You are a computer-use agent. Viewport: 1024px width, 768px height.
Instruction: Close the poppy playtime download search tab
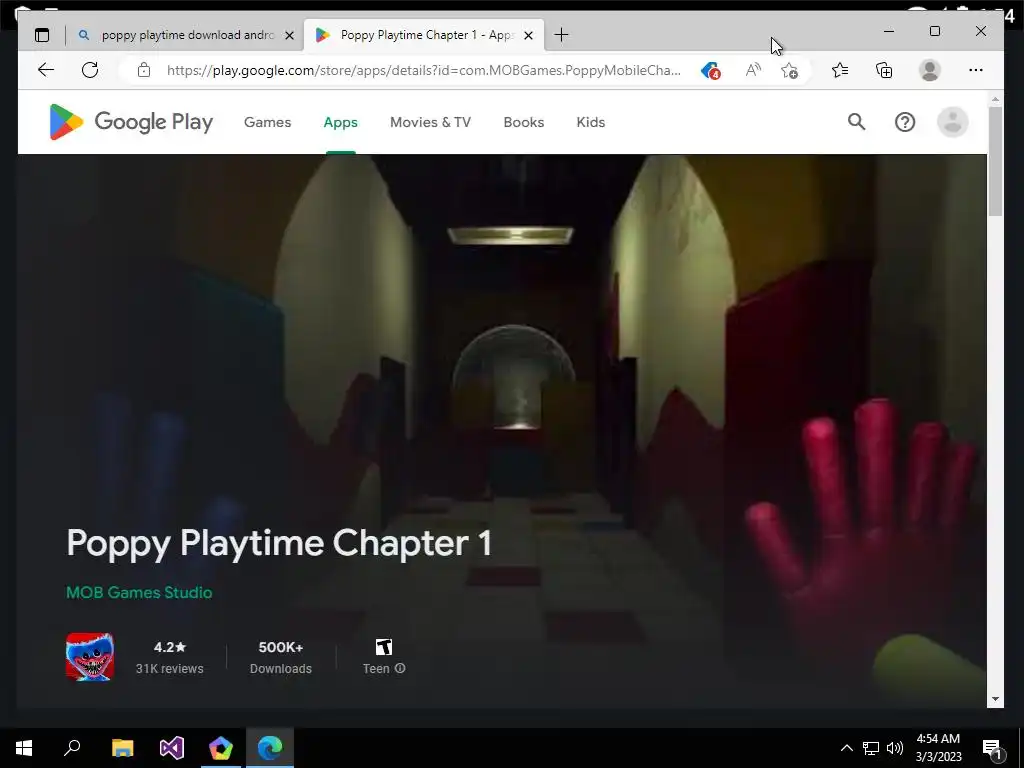(x=289, y=35)
